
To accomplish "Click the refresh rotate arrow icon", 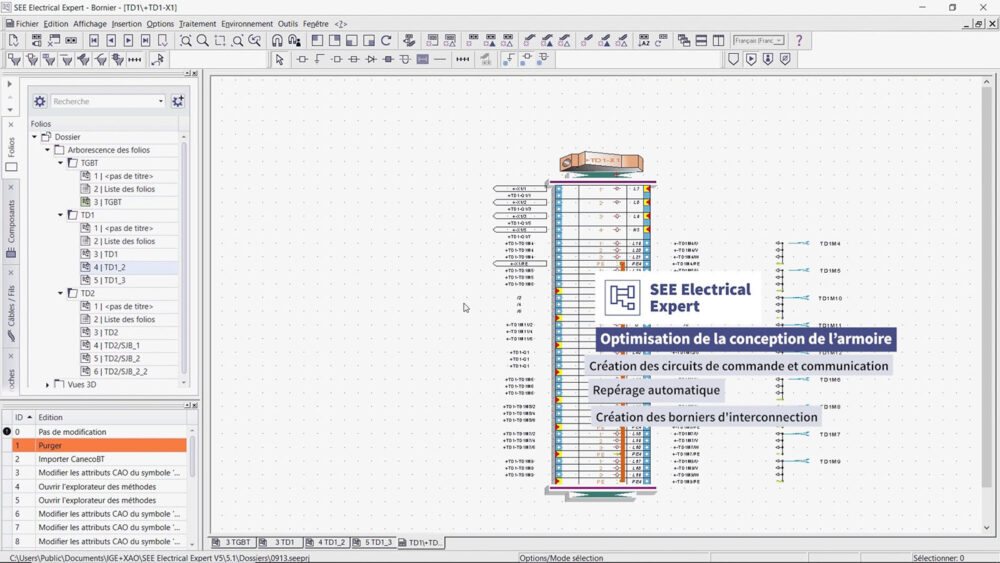I will (386, 40).
